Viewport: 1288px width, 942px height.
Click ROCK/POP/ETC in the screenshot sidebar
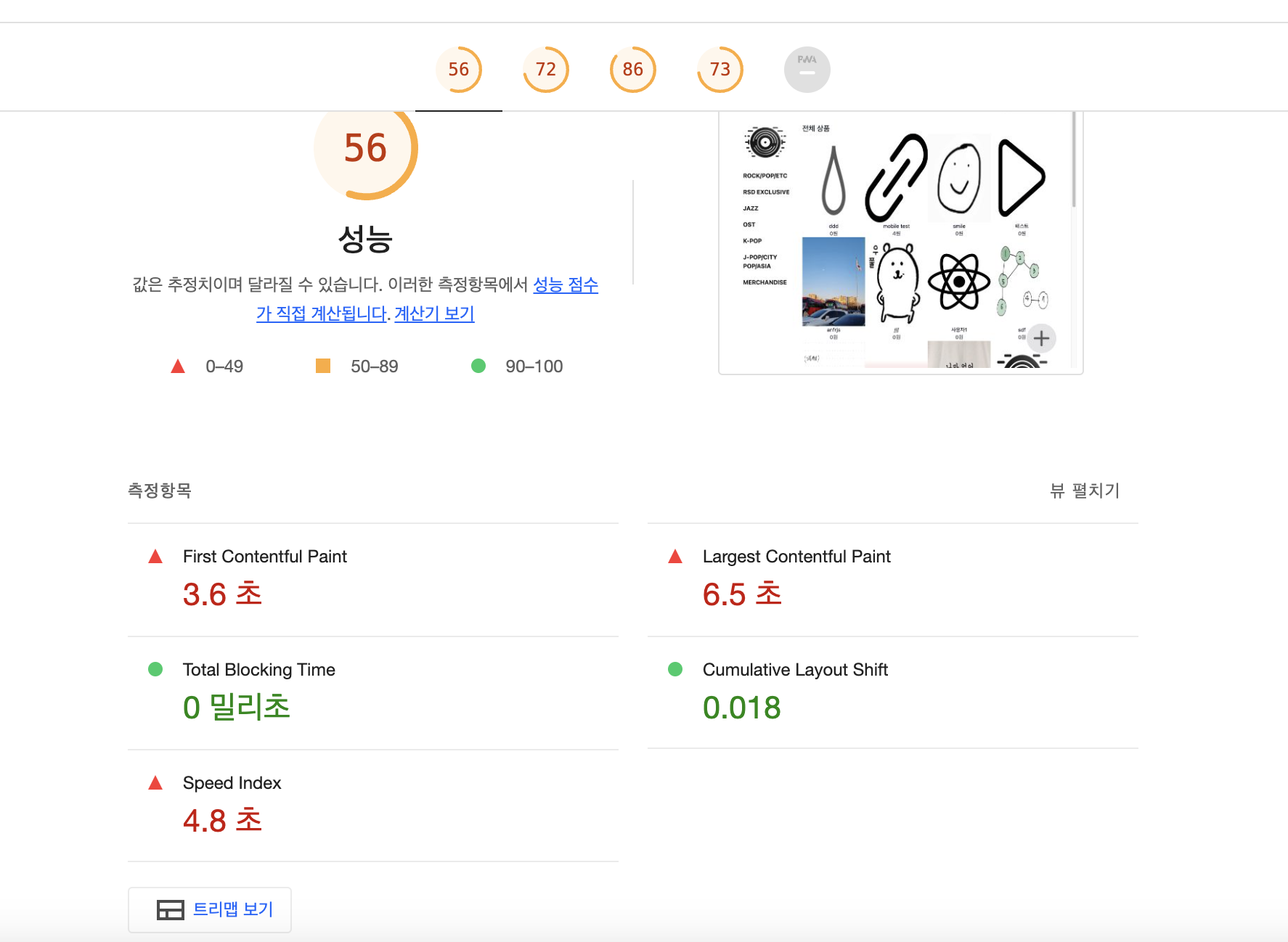click(x=765, y=176)
